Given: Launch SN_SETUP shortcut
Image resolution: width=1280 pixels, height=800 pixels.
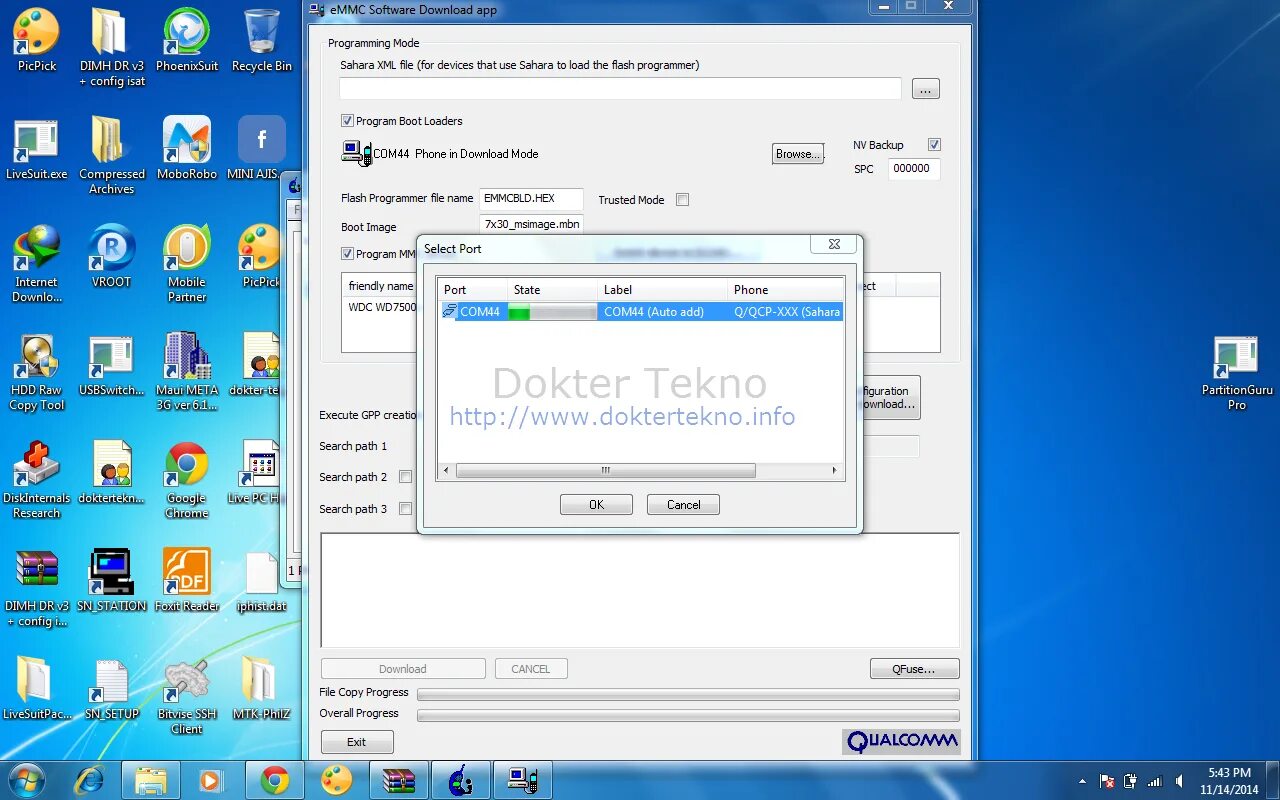Looking at the screenshot, I should tap(111, 688).
